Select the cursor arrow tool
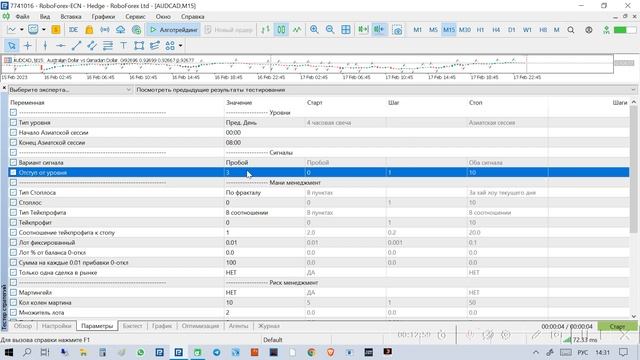640x360 pixels. click(x=11, y=45)
